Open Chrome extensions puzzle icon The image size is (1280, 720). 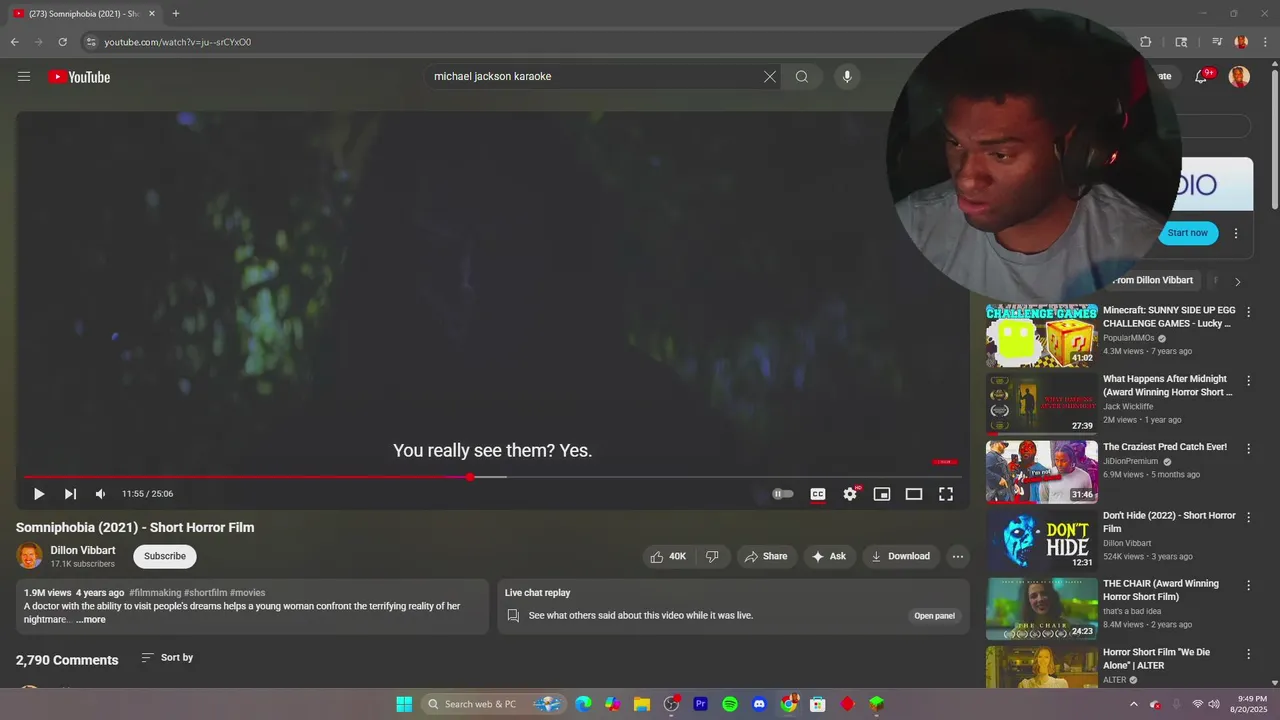1146,42
